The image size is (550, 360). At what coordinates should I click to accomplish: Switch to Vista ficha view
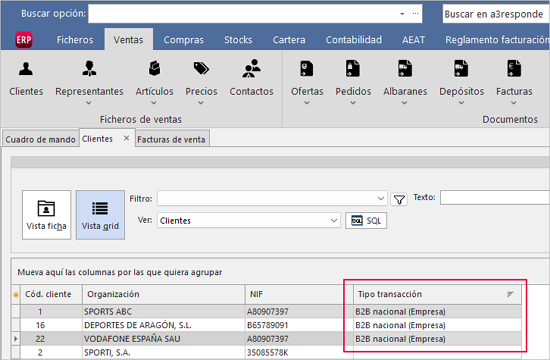click(46, 215)
